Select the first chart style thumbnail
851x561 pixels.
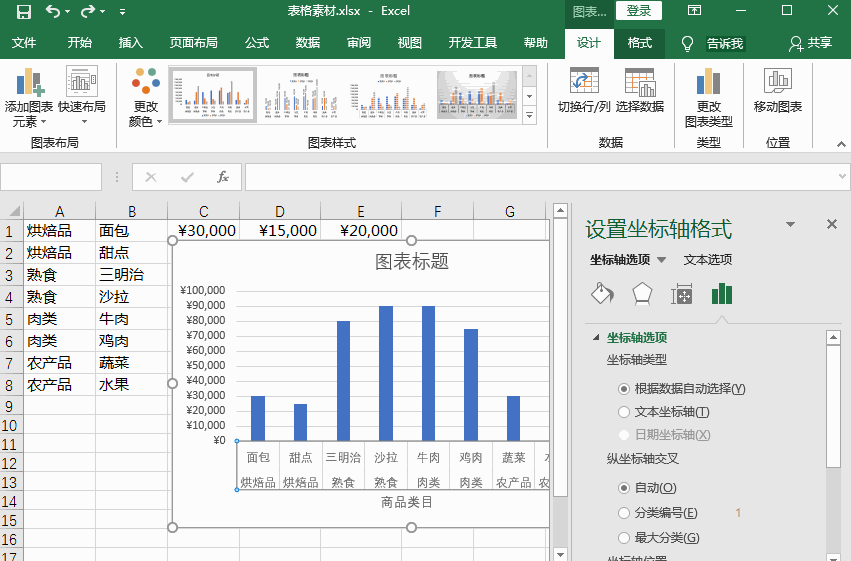coord(212,95)
